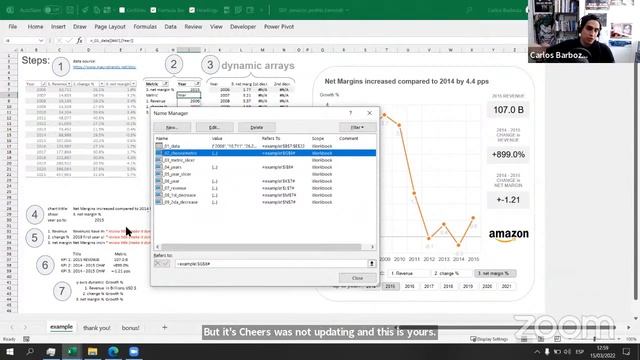Screen dimensions: 640x360
Task: Click the Name Manager help question mark
Action: pyautogui.click(x=350, y=113)
